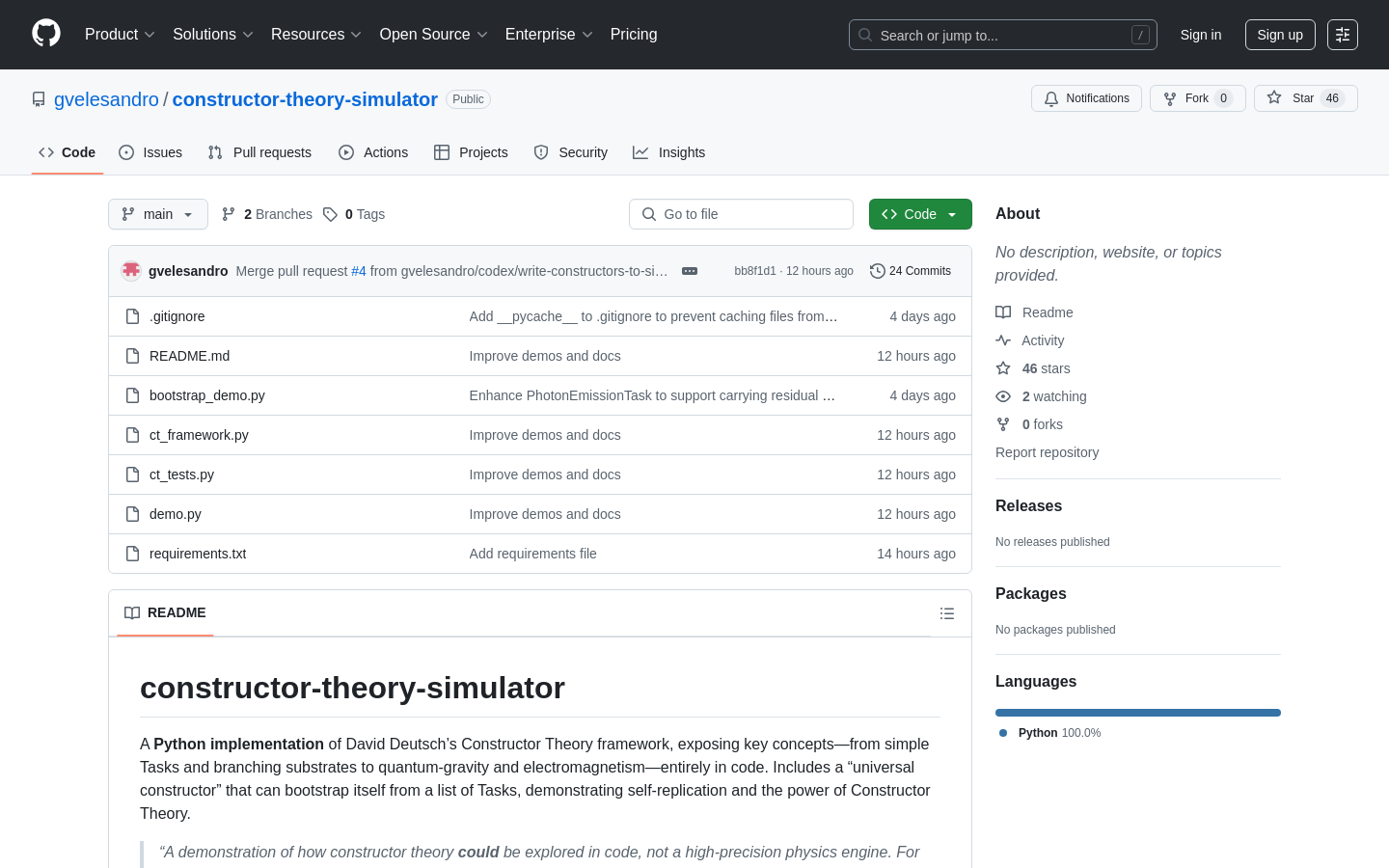This screenshot has width=1389, height=868.
Task: Click Python 100.0% language entry
Action: pyautogui.click(x=1049, y=733)
